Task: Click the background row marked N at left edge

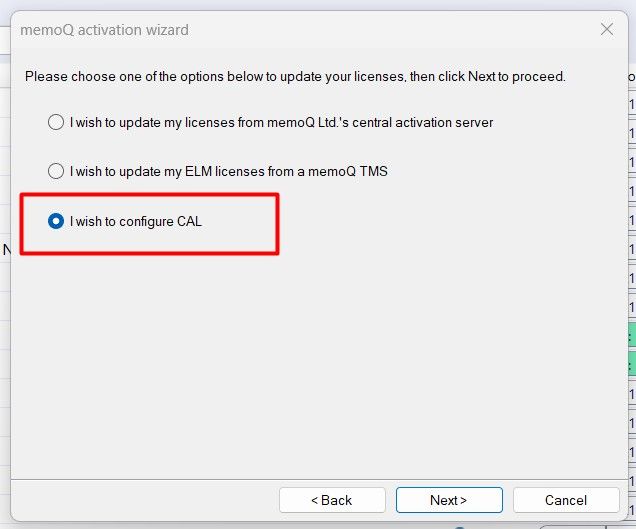Action: [6, 250]
